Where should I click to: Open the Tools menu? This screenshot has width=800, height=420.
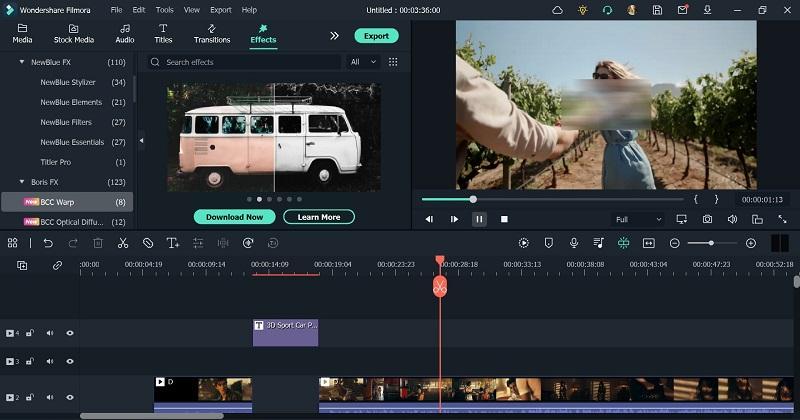[x=164, y=9]
